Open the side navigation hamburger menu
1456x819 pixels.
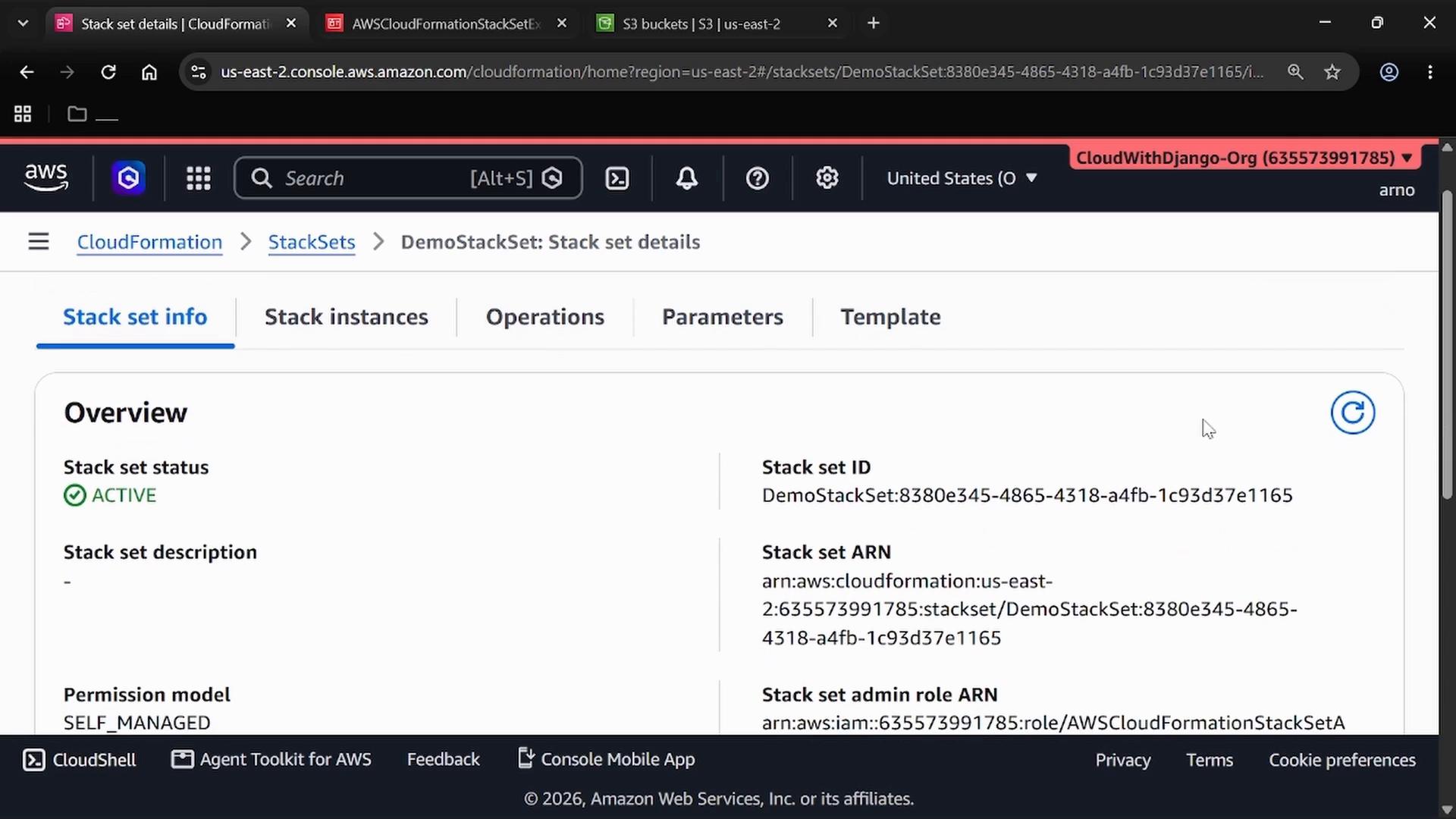(39, 242)
